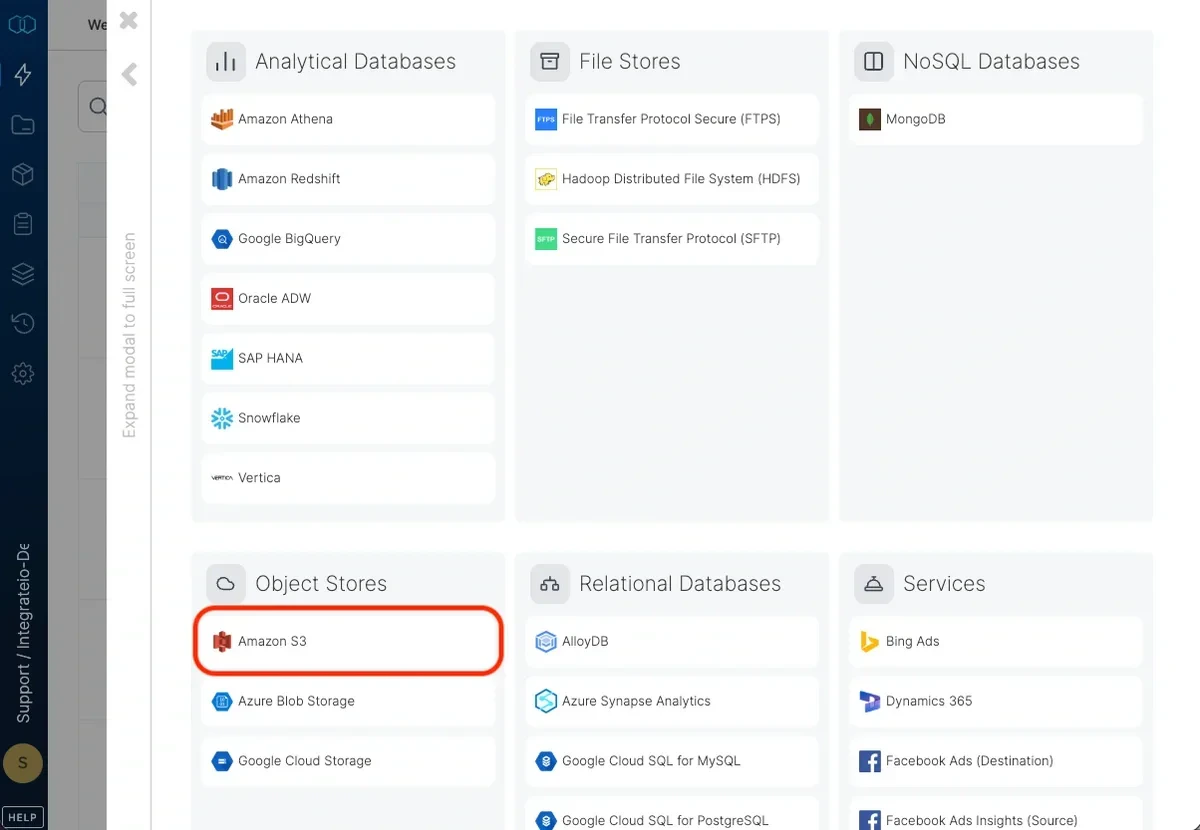Click the Analytical Databases bar-chart icon
This screenshot has width=1200, height=830.
point(226,61)
